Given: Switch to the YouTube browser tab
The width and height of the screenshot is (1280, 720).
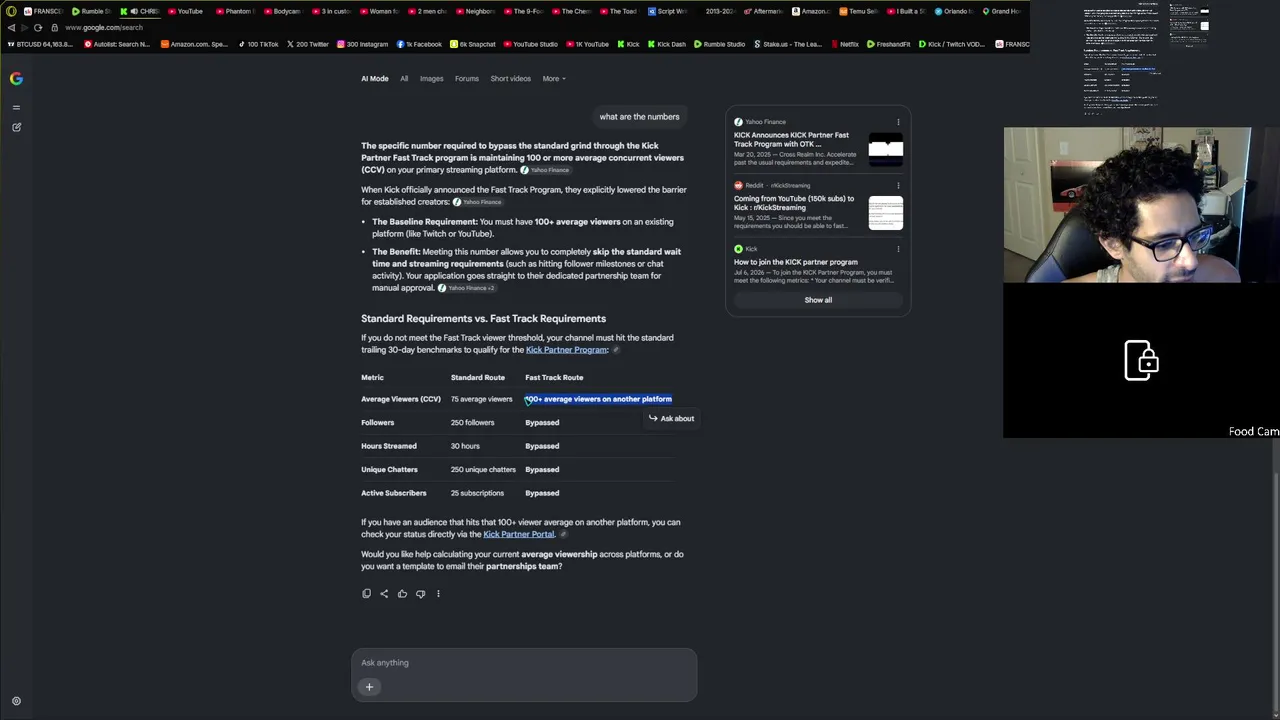Looking at the screenshot, I should click(x=186, y=11).
